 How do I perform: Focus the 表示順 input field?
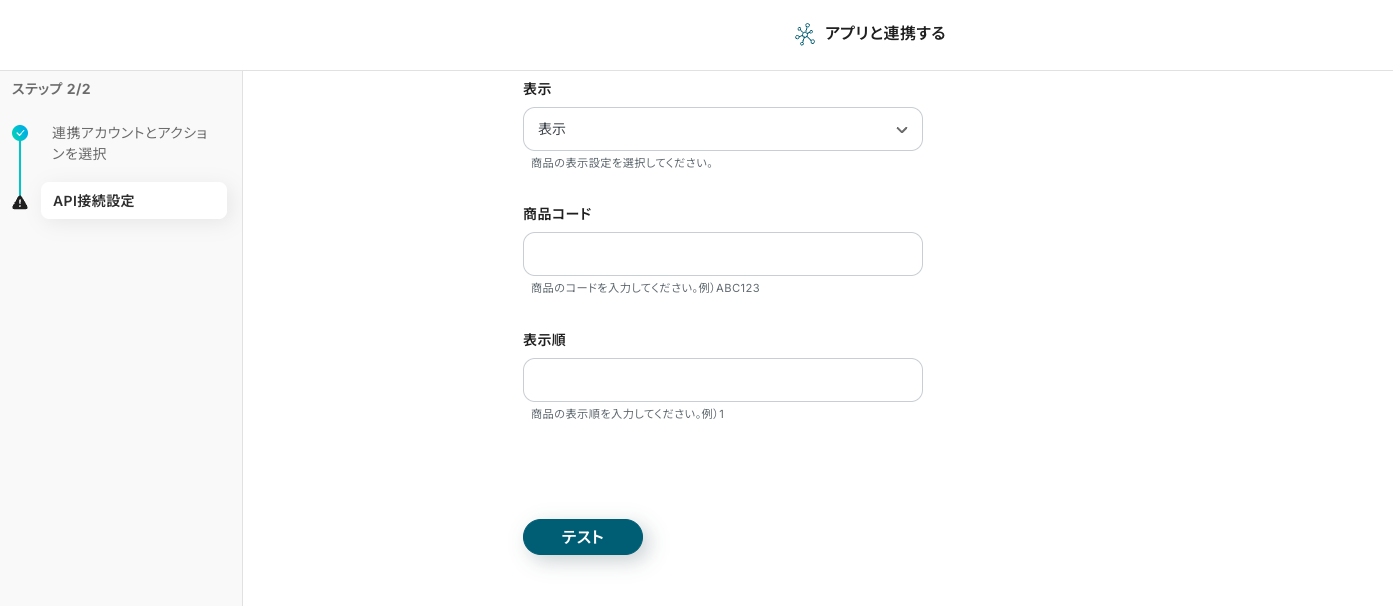click(722, 380)
